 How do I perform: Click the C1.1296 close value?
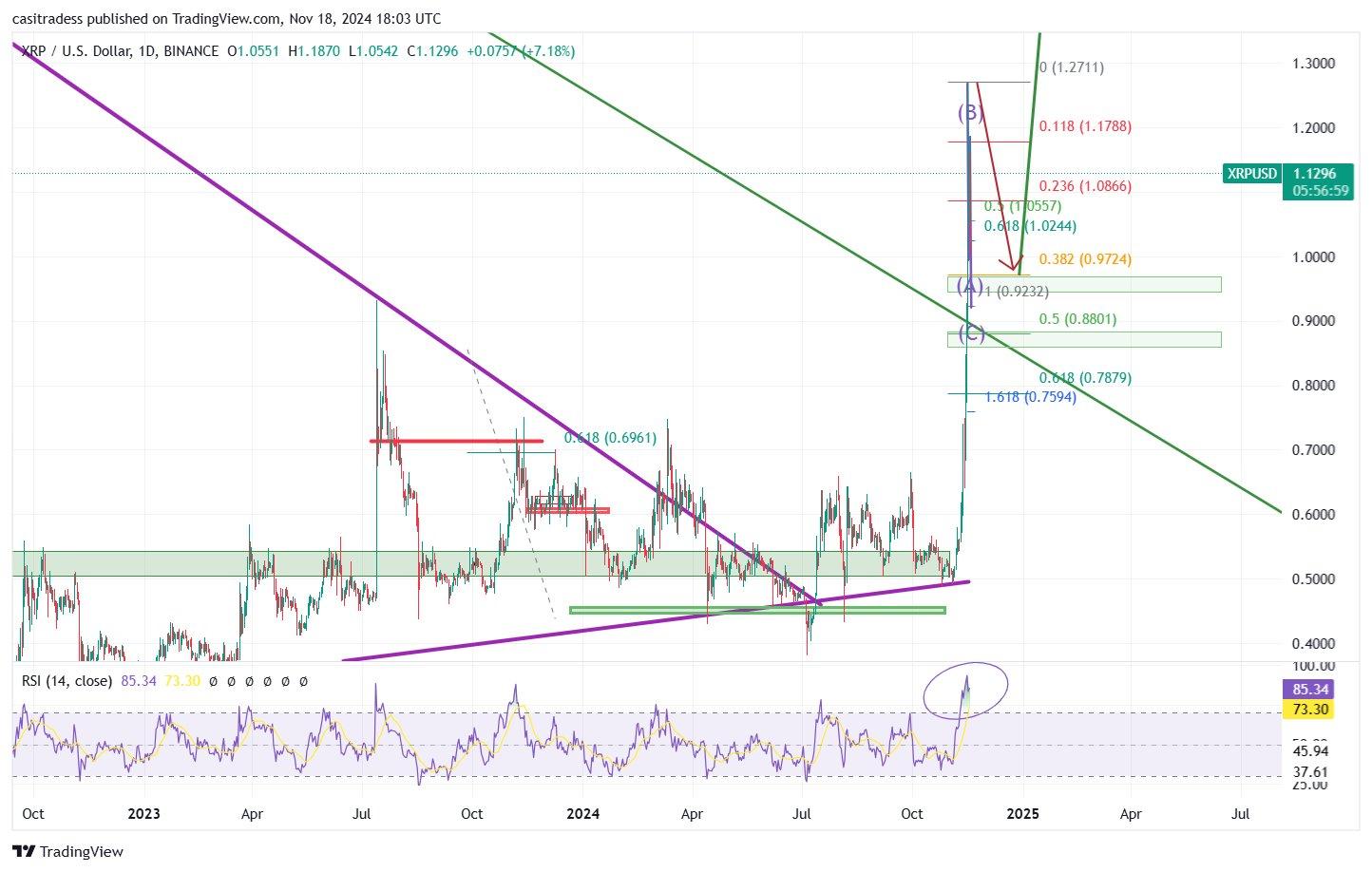tap(432, 51)
